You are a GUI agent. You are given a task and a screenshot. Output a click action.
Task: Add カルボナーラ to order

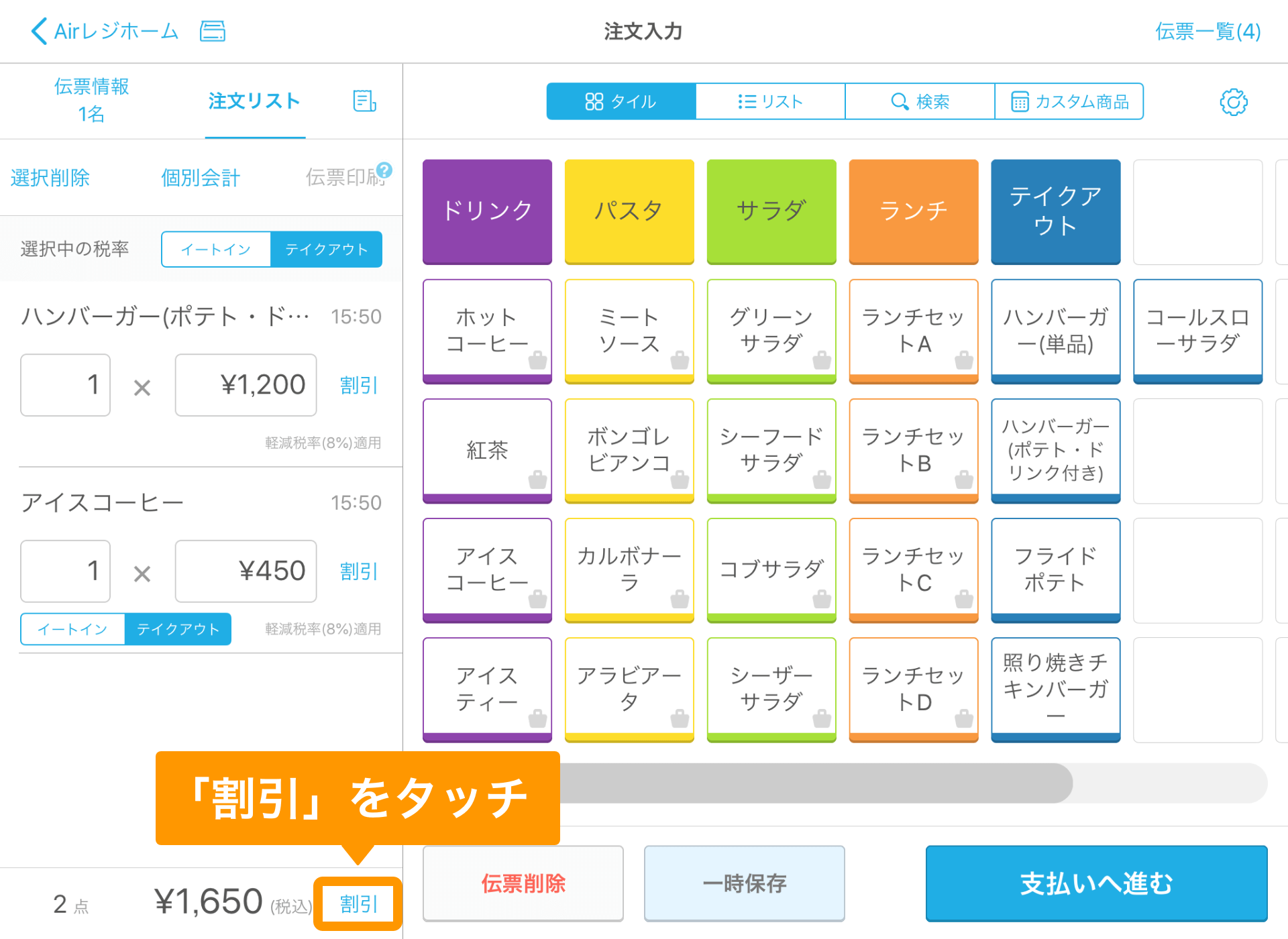[x=629, y=570]
